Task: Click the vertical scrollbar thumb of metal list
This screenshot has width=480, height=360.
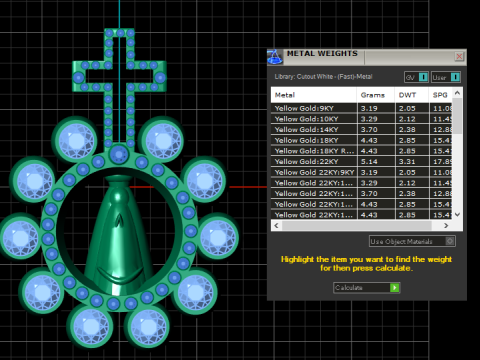Action: (x=457, y=116)
